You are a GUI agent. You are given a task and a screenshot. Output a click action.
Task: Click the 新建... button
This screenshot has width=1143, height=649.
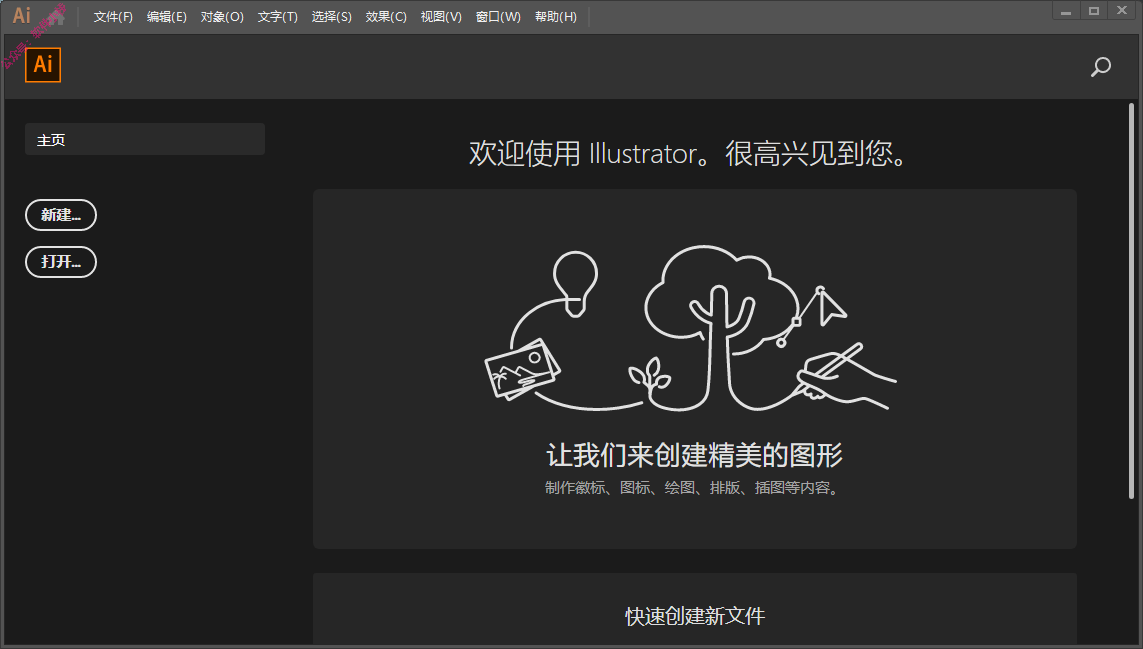point(61,215)
